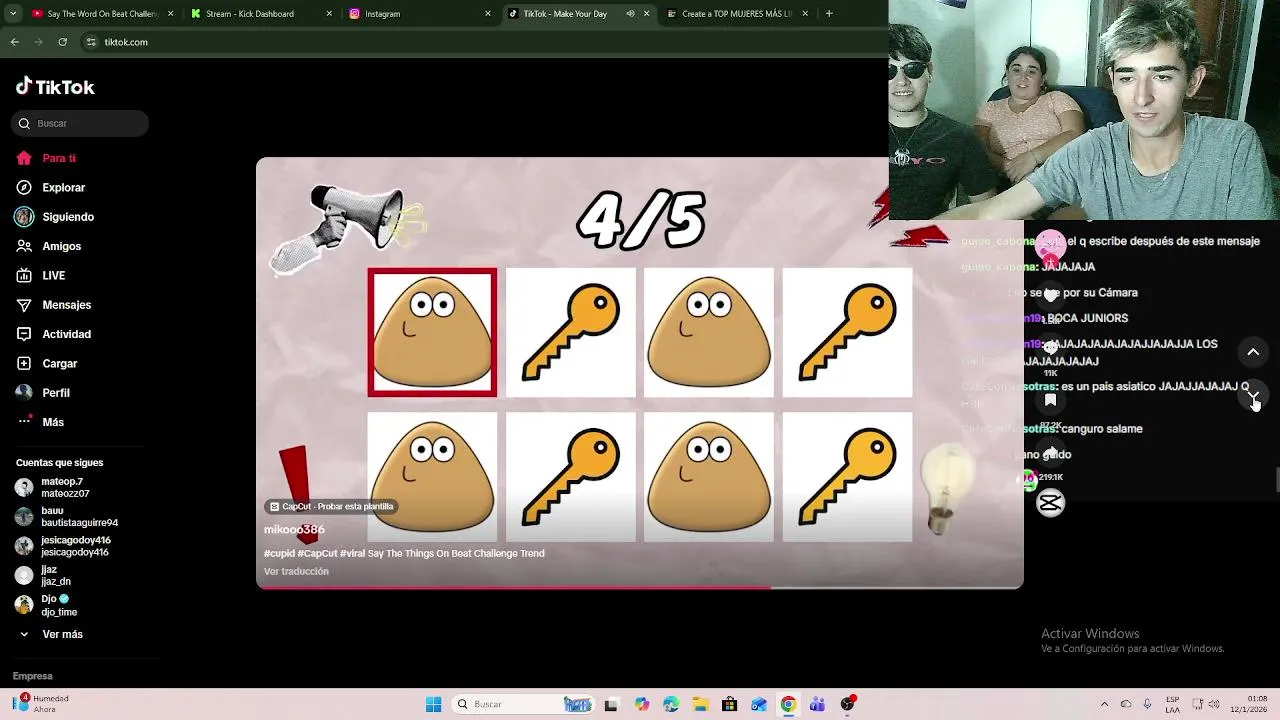Open the video creator's avatar

(x=1050, y=243)
